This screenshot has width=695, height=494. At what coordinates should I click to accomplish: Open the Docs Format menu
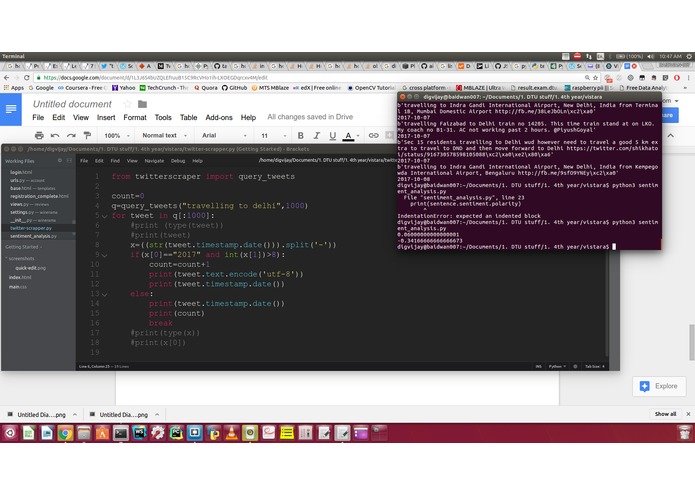point(135,117)
